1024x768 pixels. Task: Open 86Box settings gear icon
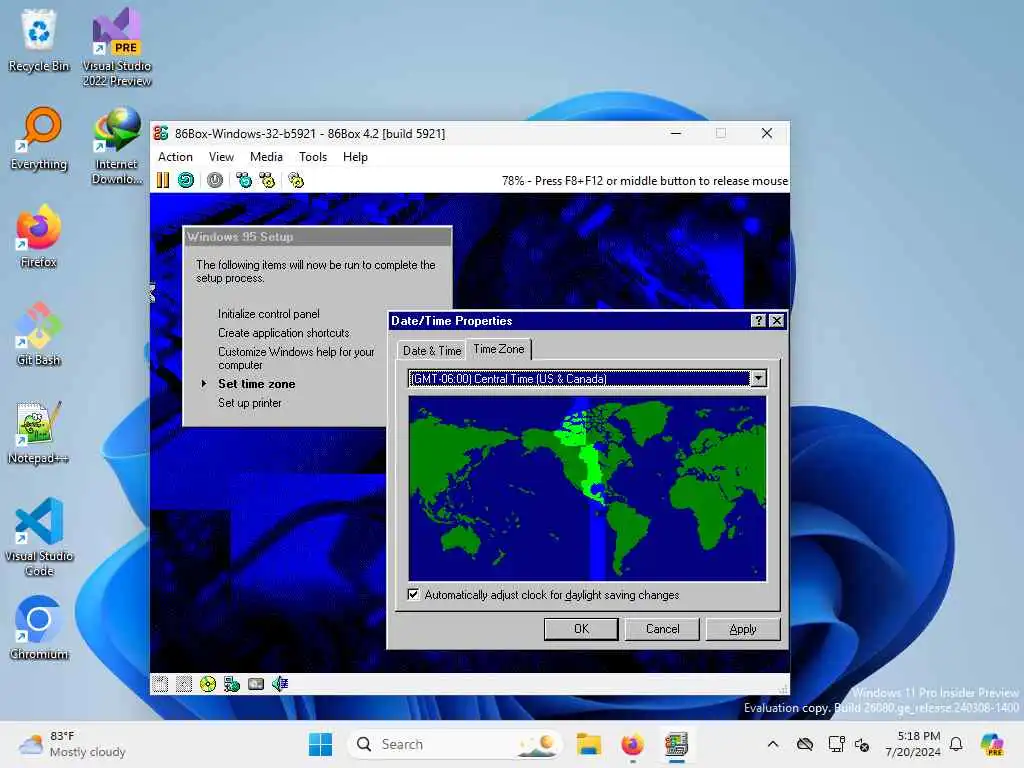pyautogui.click(x=296, y=180)
